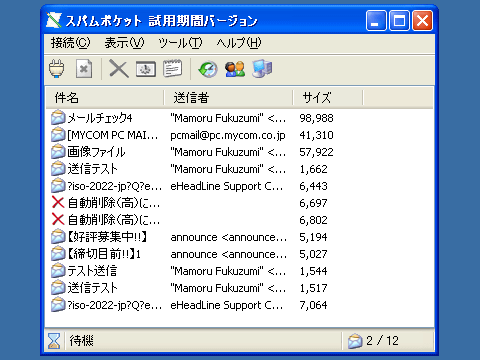480x360 pixels.
Task: Open the ヘルプ(H) menu
Action: coord(239,43)
